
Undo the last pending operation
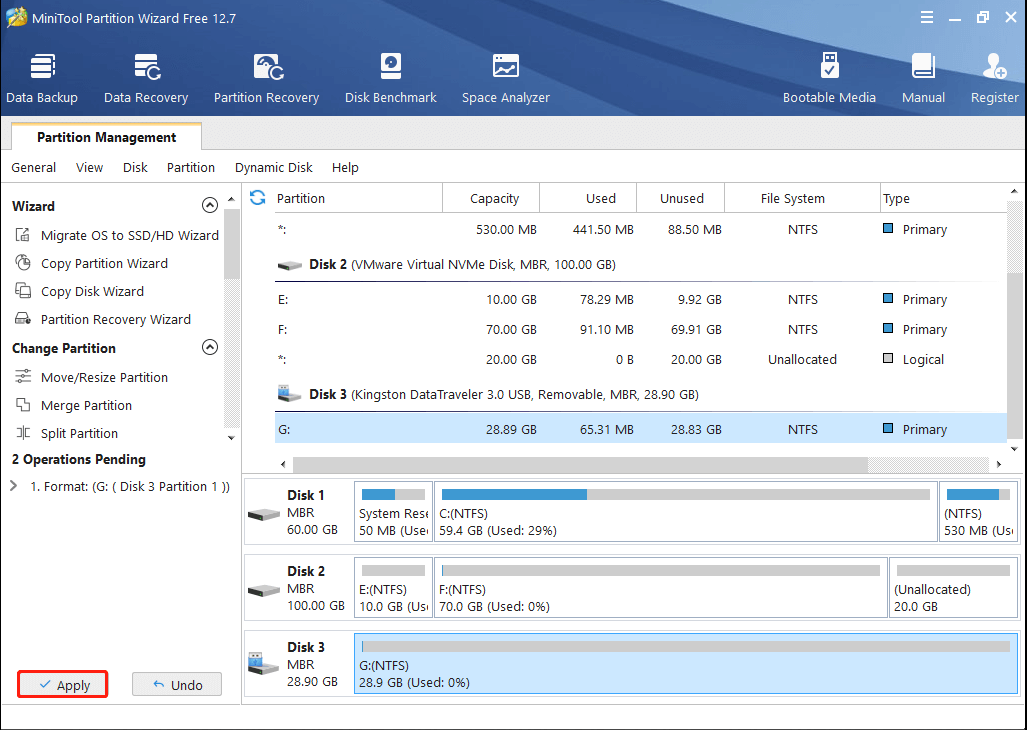177,685
